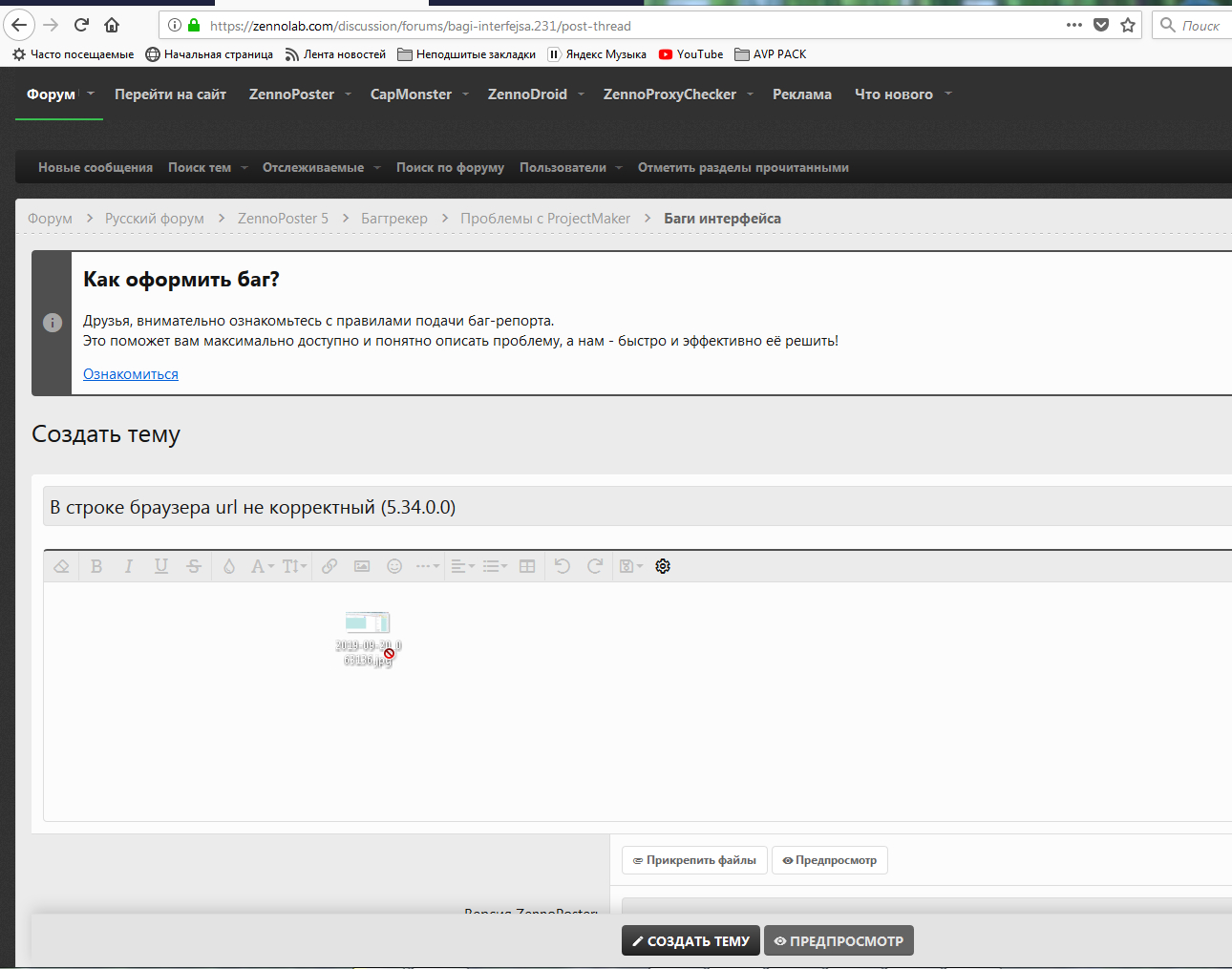Click 'Поиск по форуму' link
Image resolution: width=1232 pixels, height=969 pixels.
tap(450, 168)
